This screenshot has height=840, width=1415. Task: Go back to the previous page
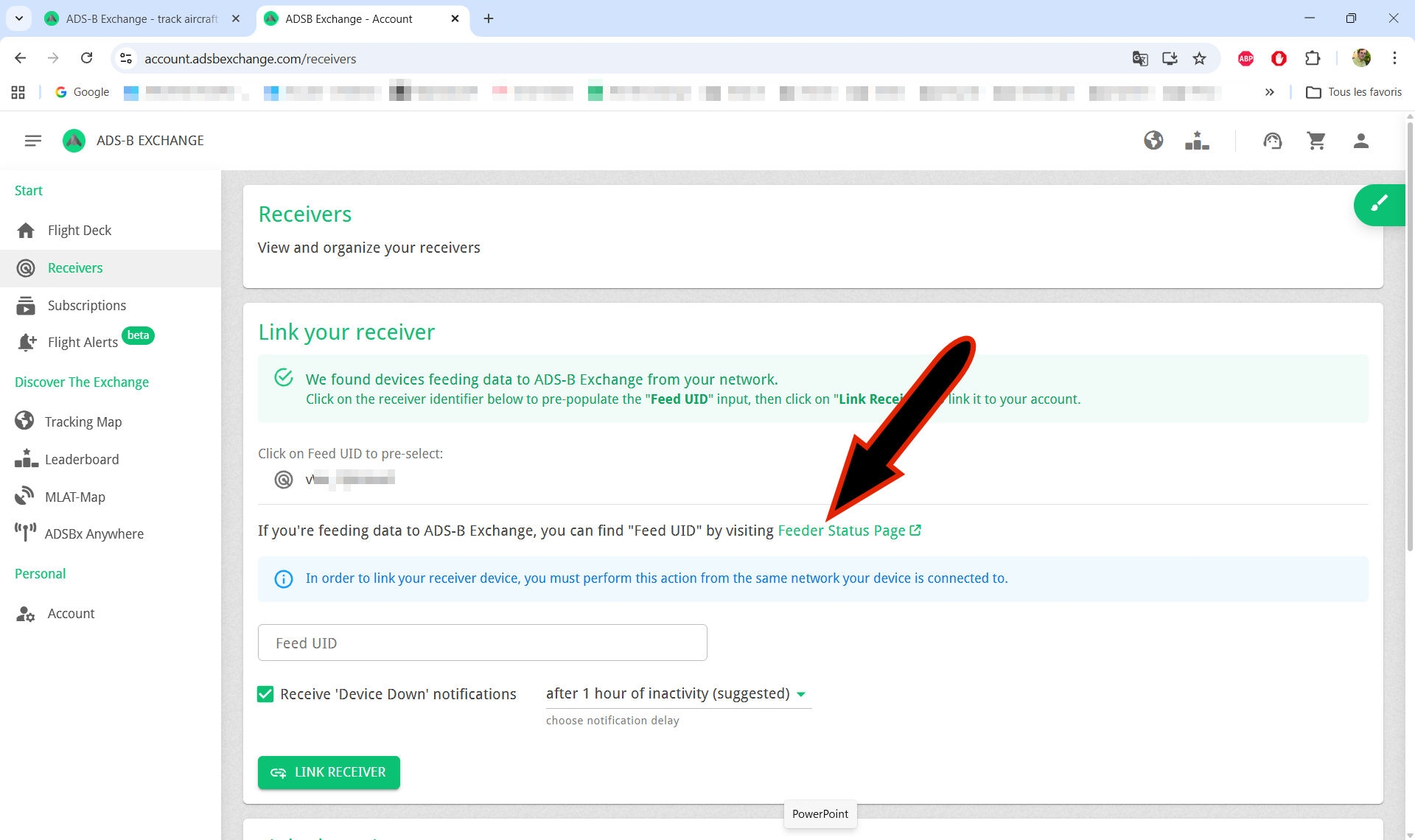pyautogui.click(x=21, y=58)
